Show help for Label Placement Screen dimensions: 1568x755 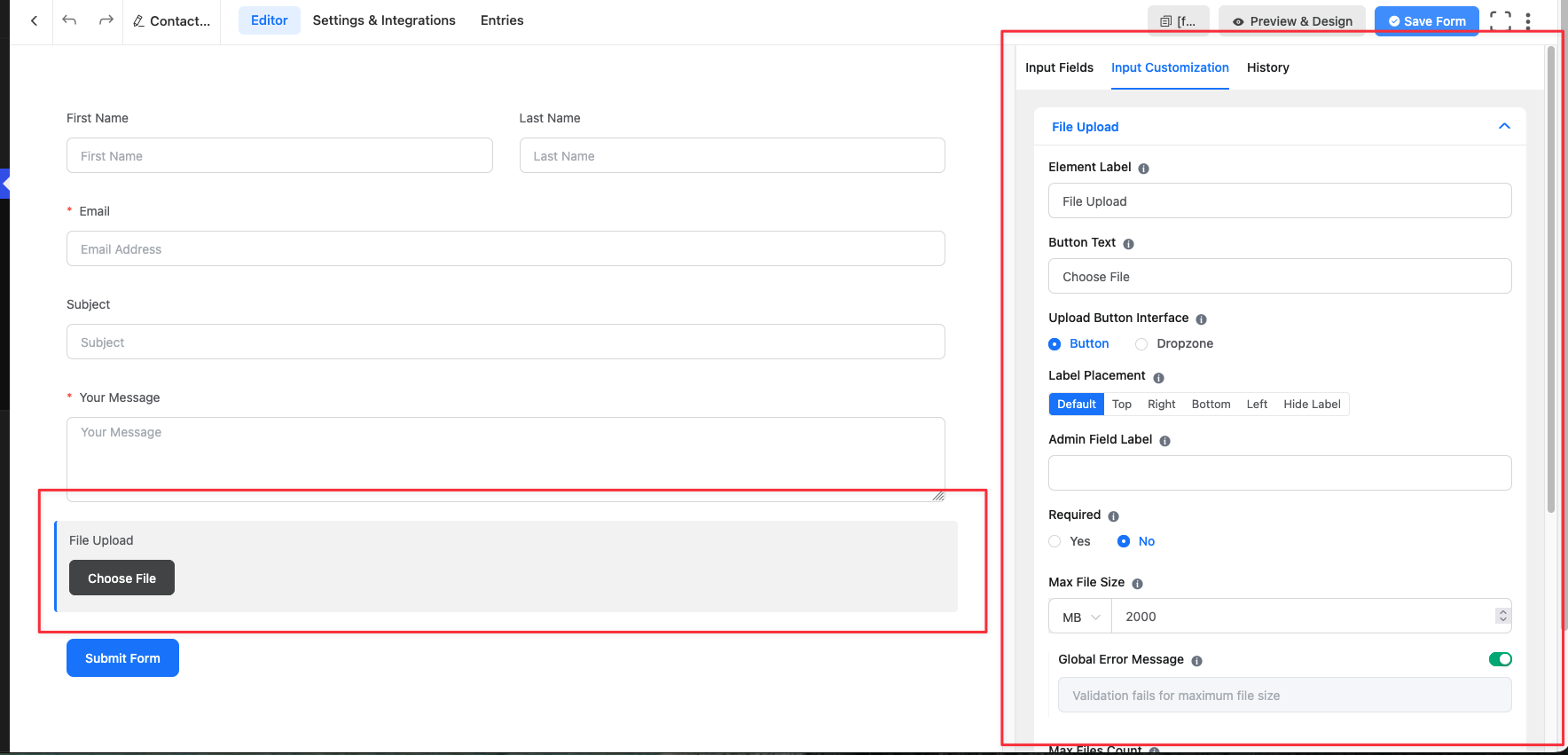[1158, 377]
